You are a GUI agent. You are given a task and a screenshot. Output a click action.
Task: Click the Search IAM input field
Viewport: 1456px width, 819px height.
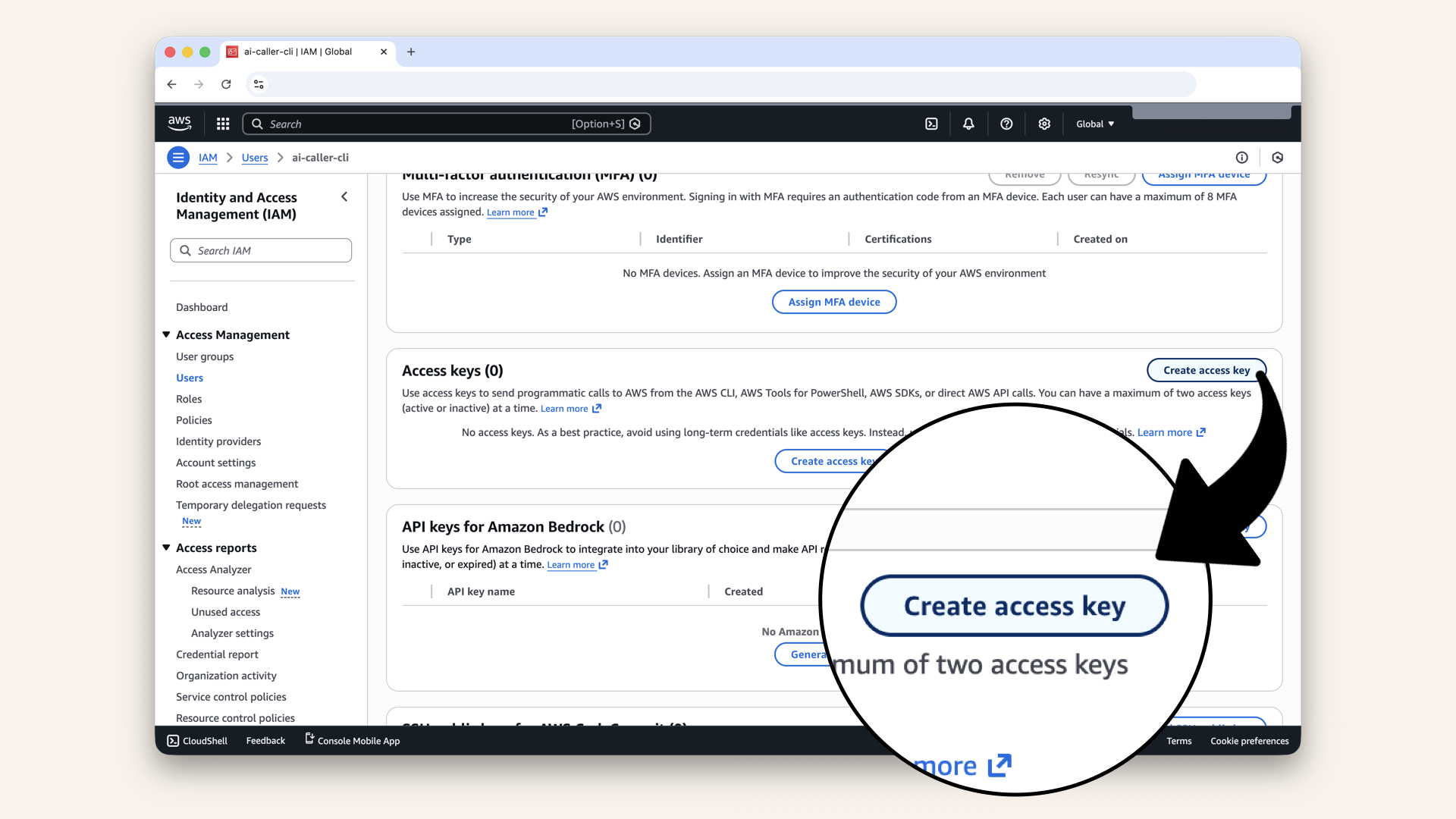[x=261, y=250]
